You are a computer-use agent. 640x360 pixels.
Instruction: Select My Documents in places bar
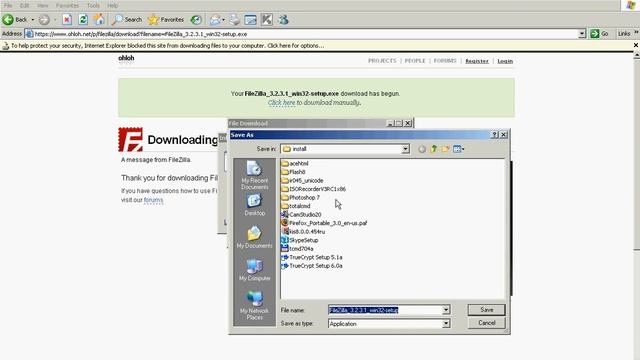(254, 237)
